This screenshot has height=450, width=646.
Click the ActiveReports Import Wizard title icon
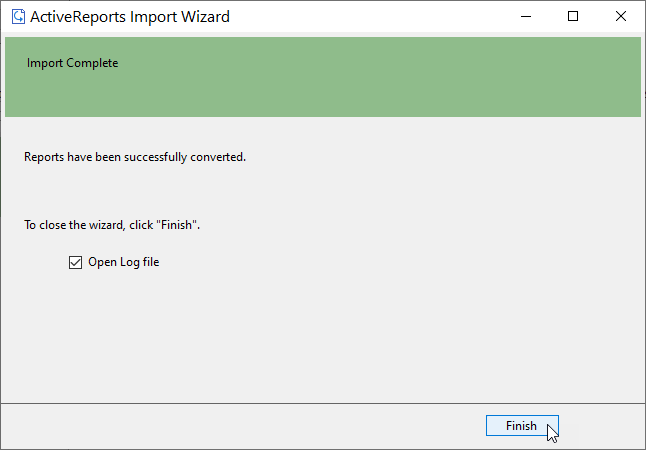(x=18, y=17)
